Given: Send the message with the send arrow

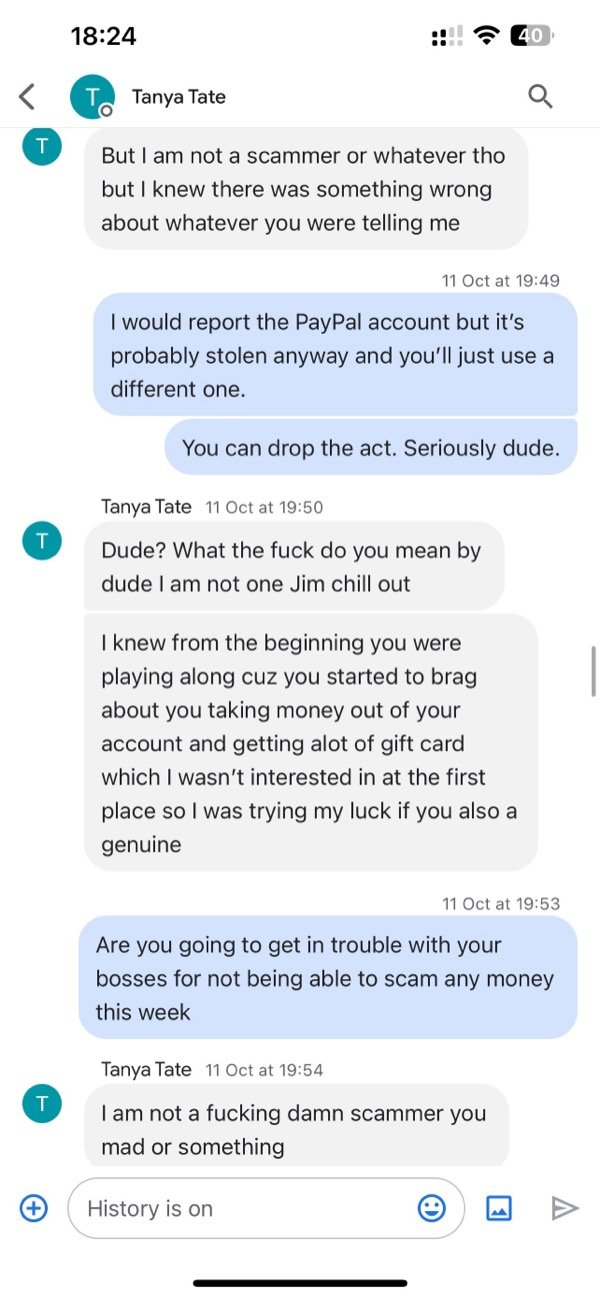Looking at the screenshot, I should (x=565, y=1208).
